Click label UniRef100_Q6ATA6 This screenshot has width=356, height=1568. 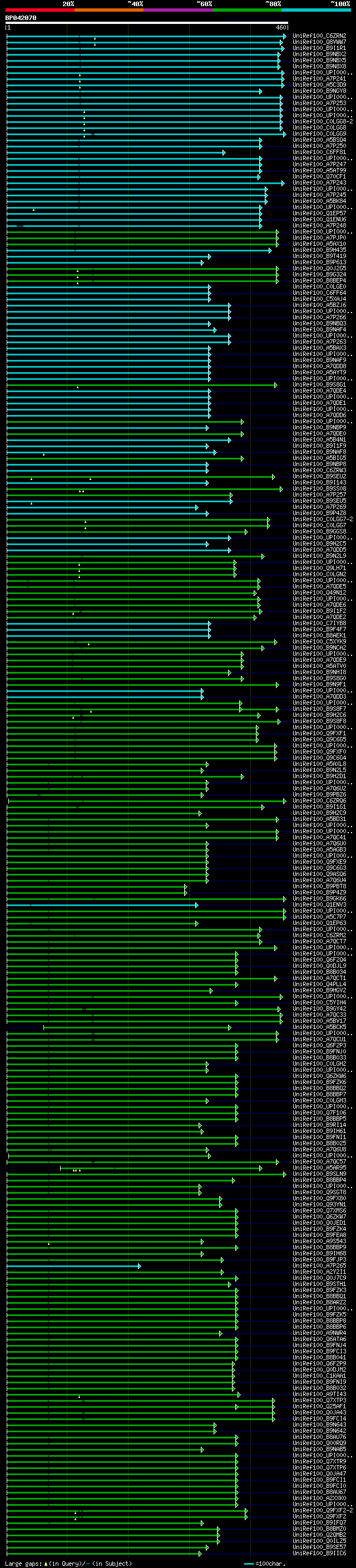319,1339
